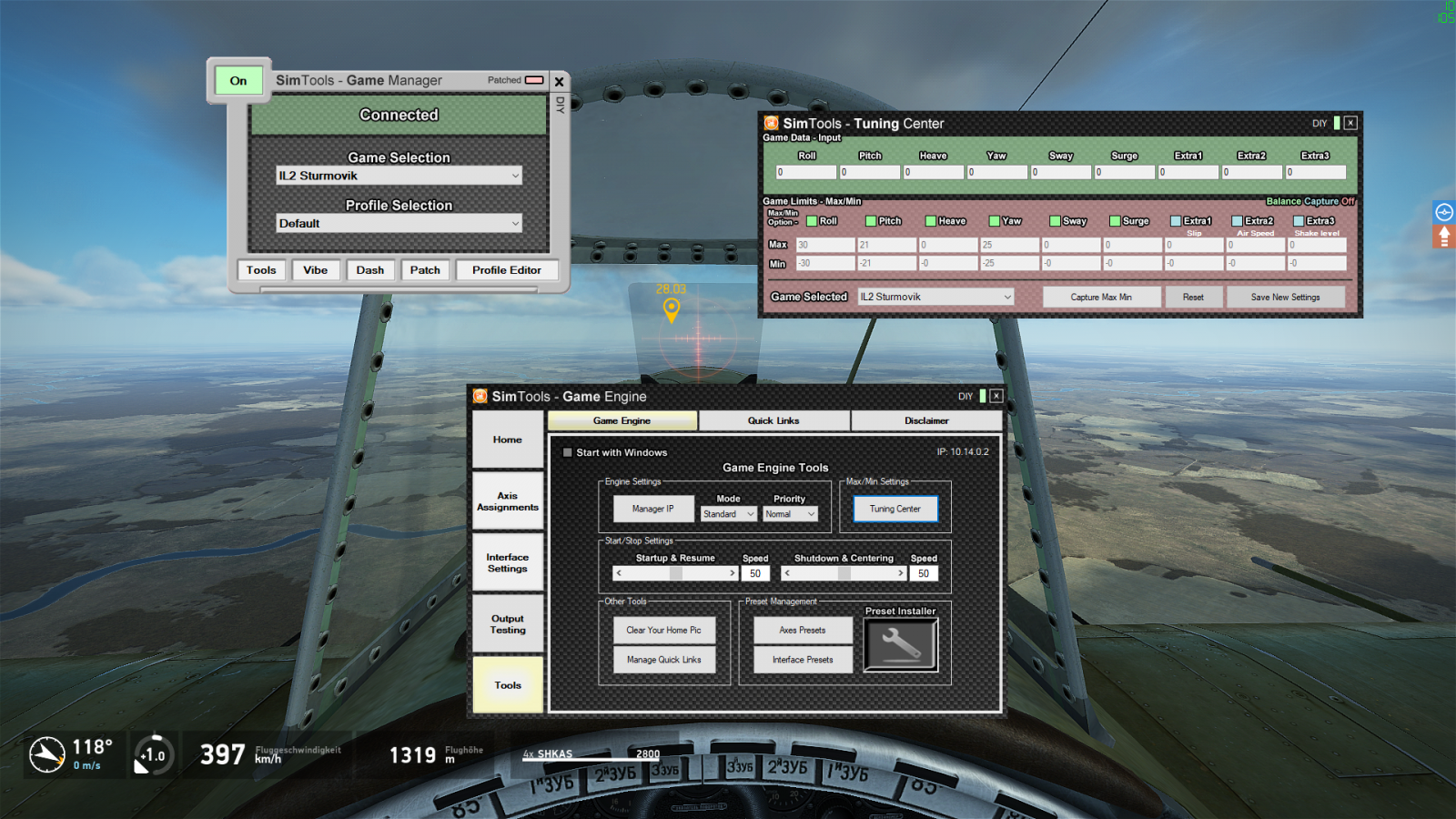Toggle the Surge Max/Min option checkbox
Image resolution: width=1456 pixels, height=819 pixels.
[1115, 221]
